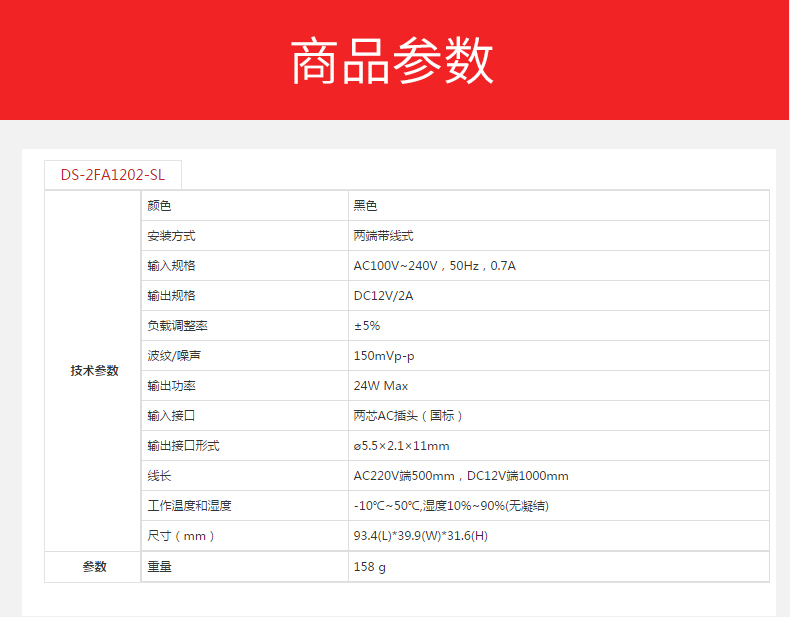
Task: Click the 输出接口形式 label
Action: tap(183, 446)
